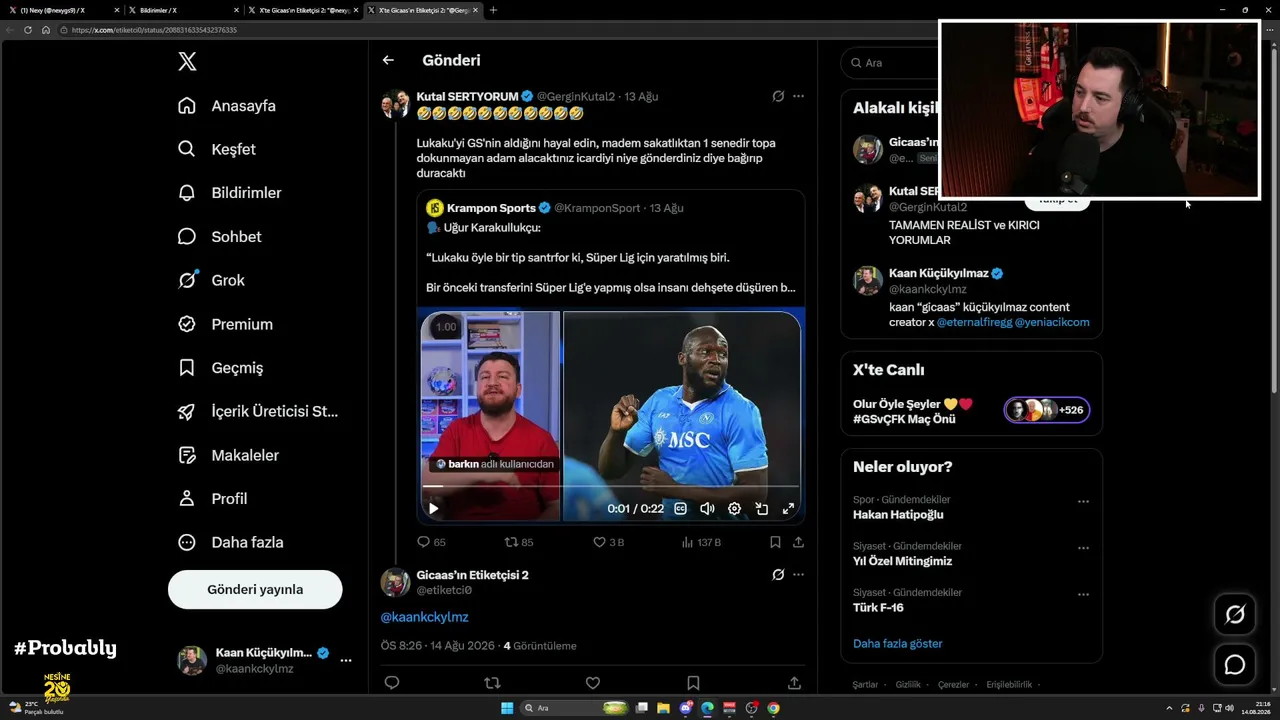Open a new browser tab

click(x=493, y=10)
